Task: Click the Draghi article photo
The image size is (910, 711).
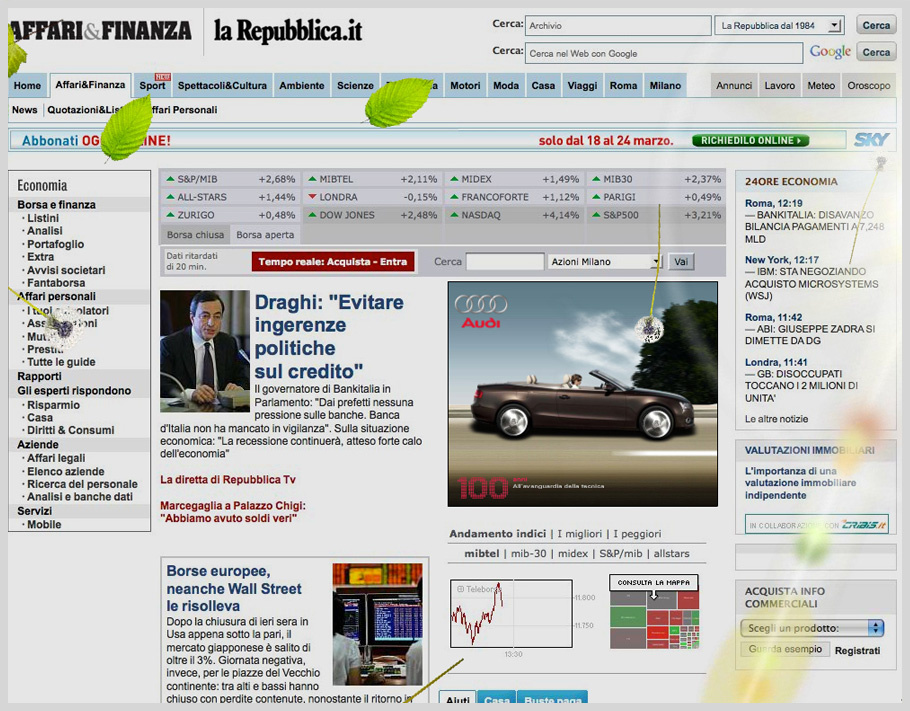Action: click(x=205, y=351)
